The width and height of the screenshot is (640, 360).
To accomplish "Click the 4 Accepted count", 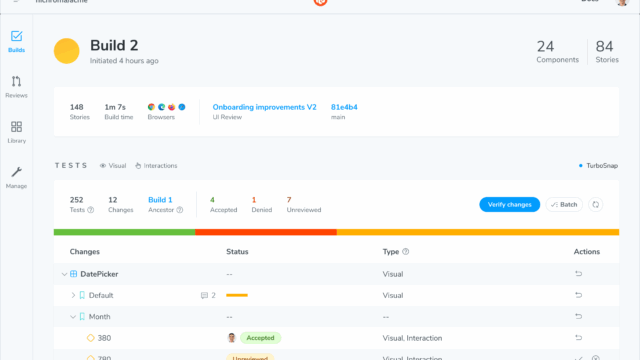I will point(223,204).
